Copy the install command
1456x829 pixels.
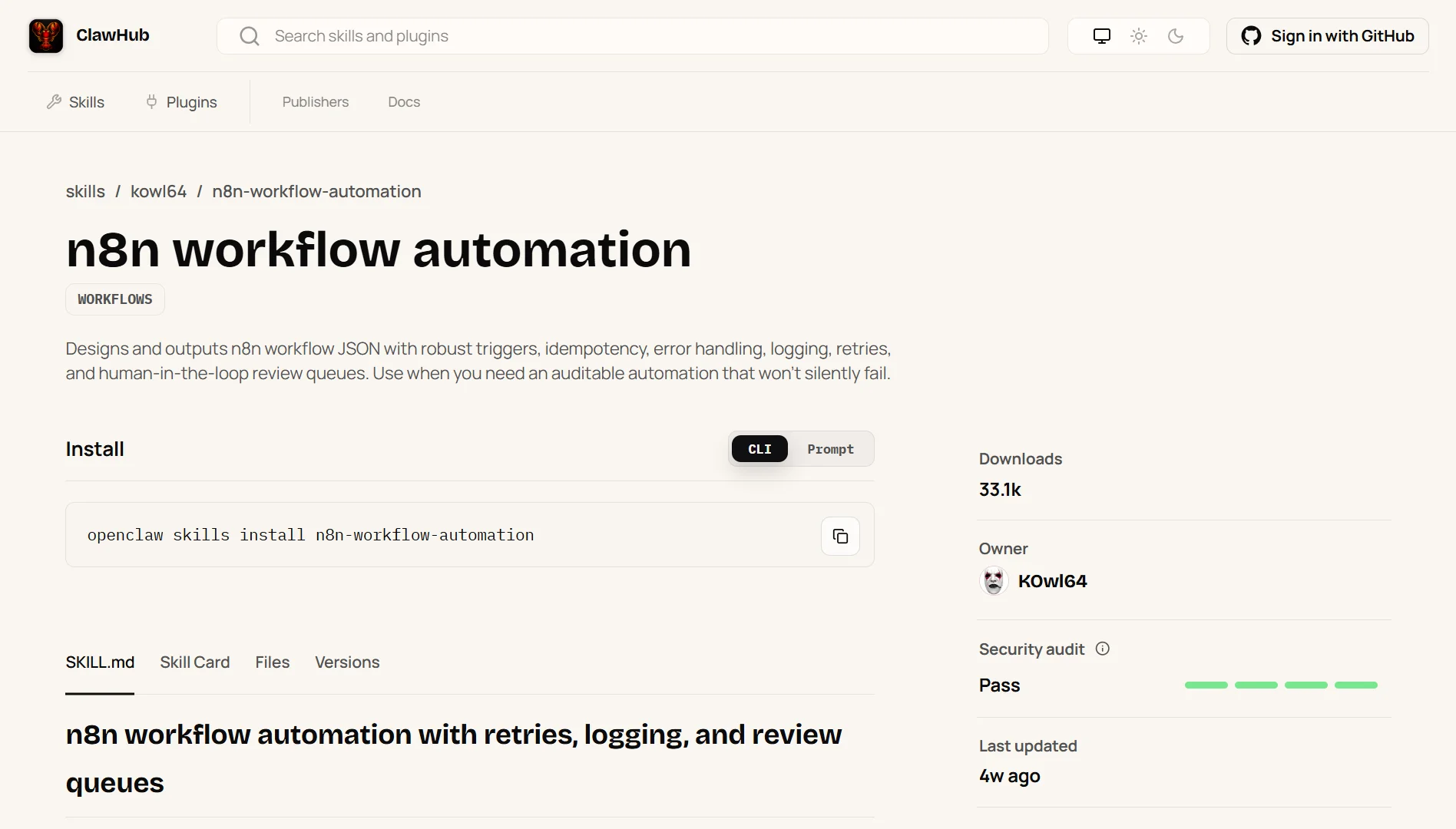click(840, 536)
